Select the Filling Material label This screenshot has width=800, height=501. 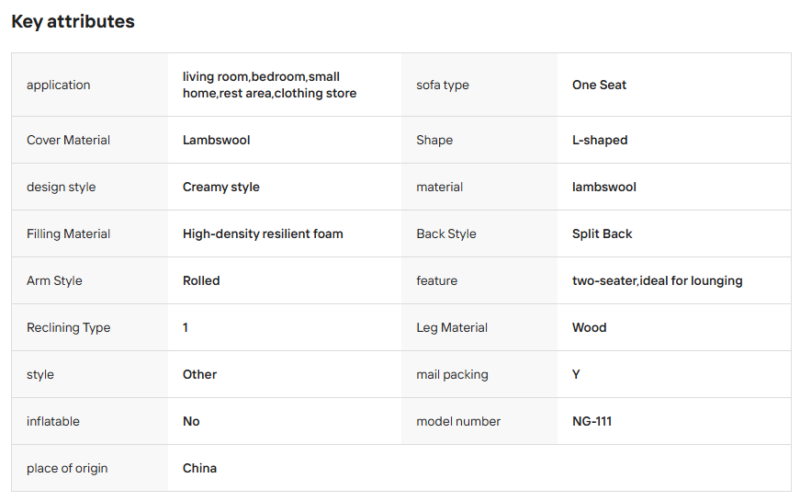click(68, 234)
